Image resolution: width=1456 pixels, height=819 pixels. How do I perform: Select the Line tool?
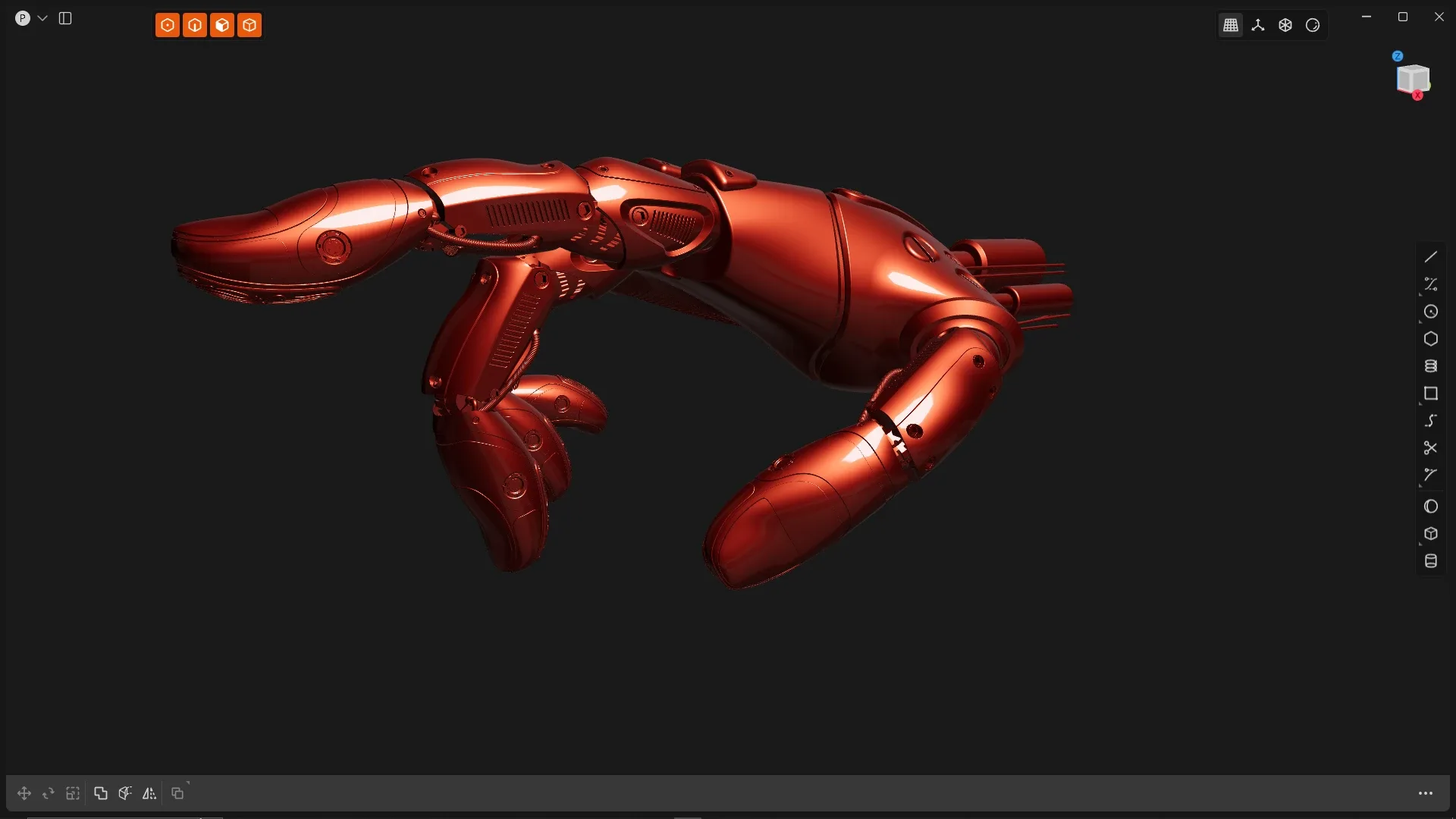(x=1431, y=257)
